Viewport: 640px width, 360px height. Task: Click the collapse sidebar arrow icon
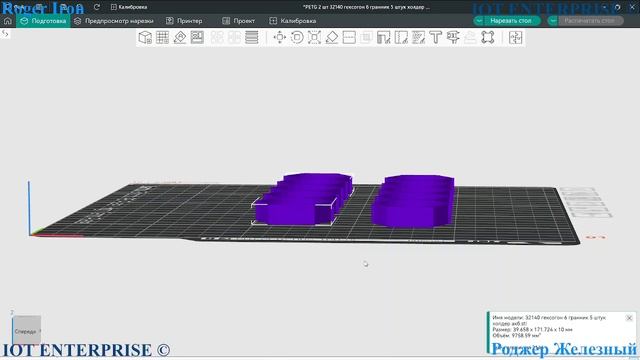[x=5, y=34]
